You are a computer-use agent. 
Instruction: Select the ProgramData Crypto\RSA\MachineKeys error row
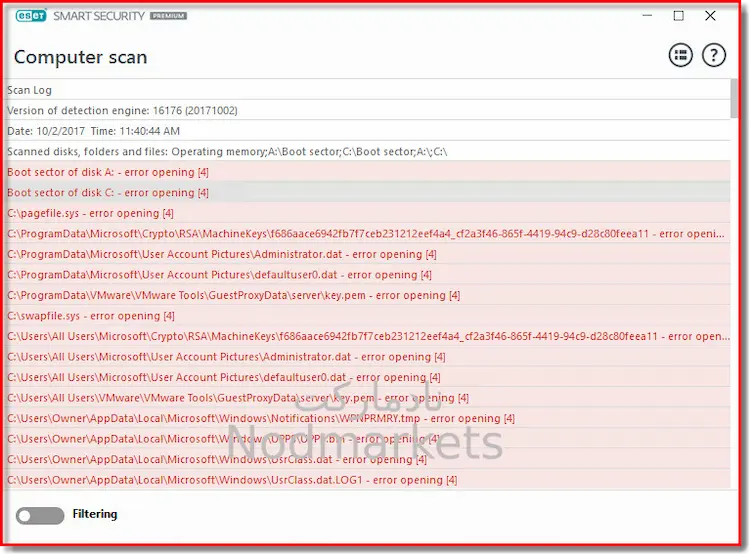pos(367,233)
